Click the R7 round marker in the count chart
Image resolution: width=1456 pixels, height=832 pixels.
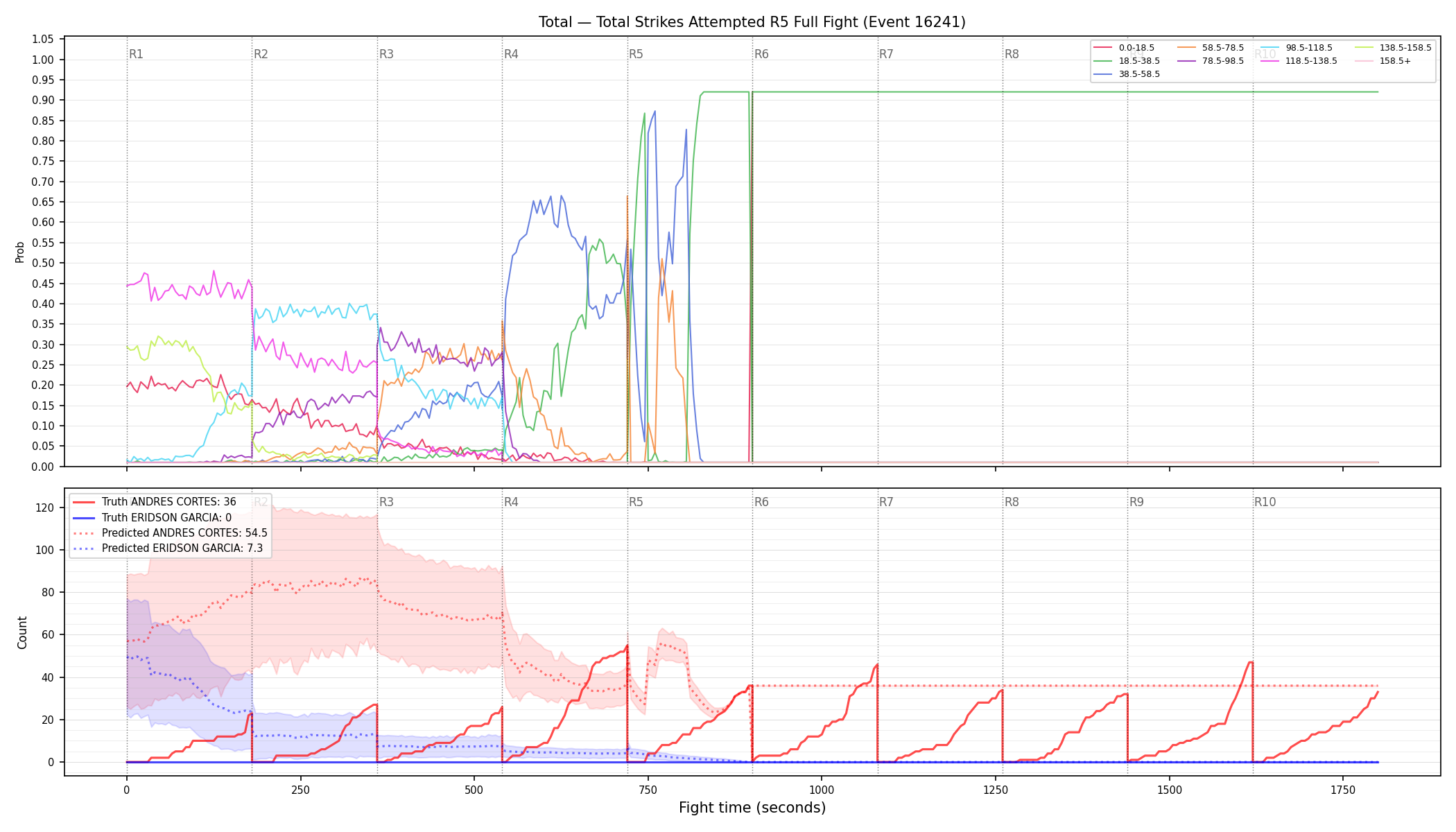[886, 502]
